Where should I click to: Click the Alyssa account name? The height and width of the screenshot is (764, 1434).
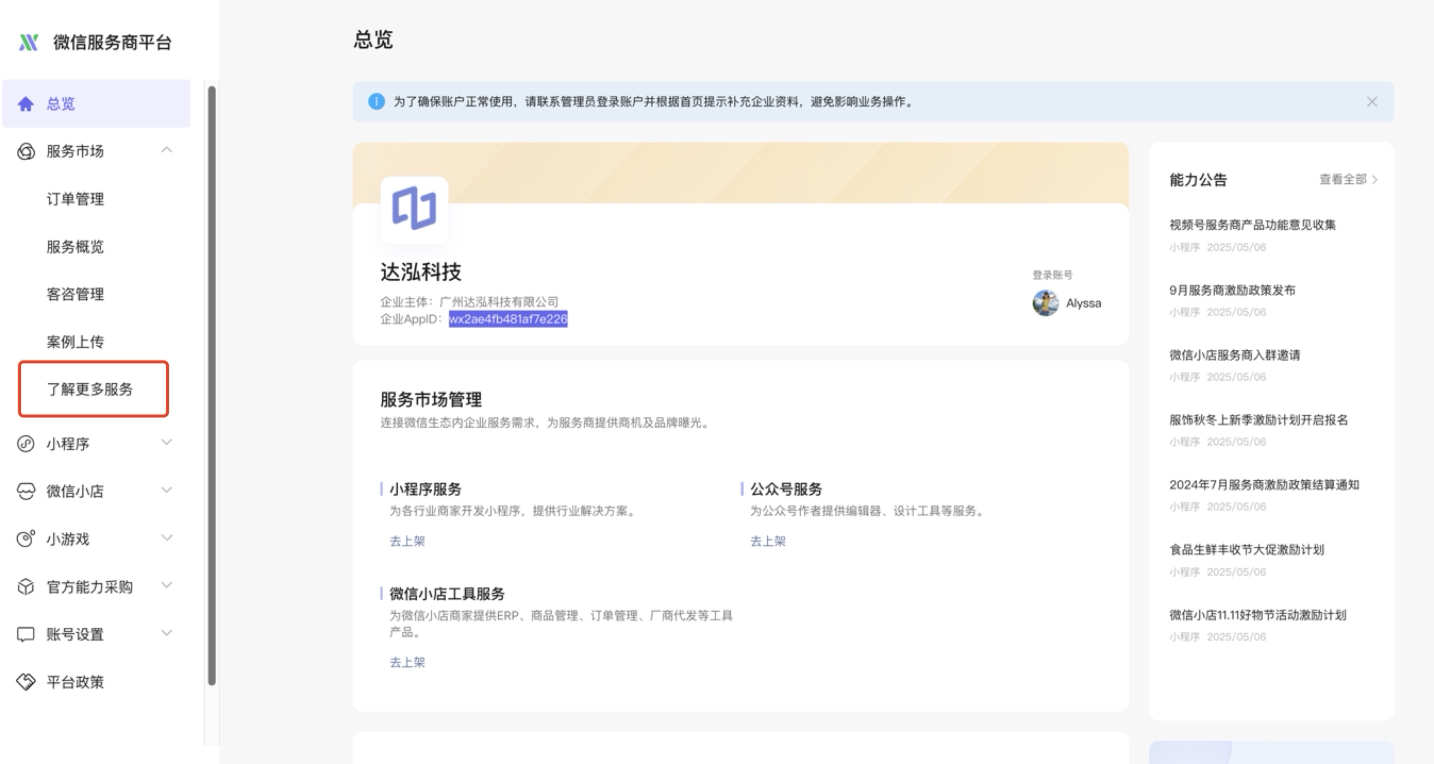click(x=1084, y=304)
